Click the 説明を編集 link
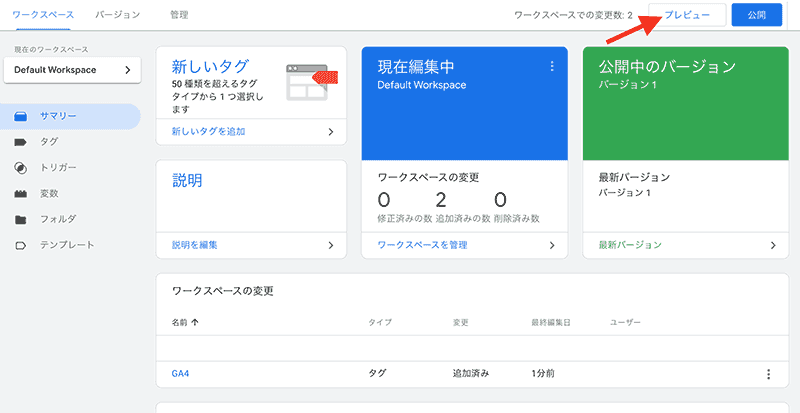Screen dimensions: 800x413 tap(194, 245)
